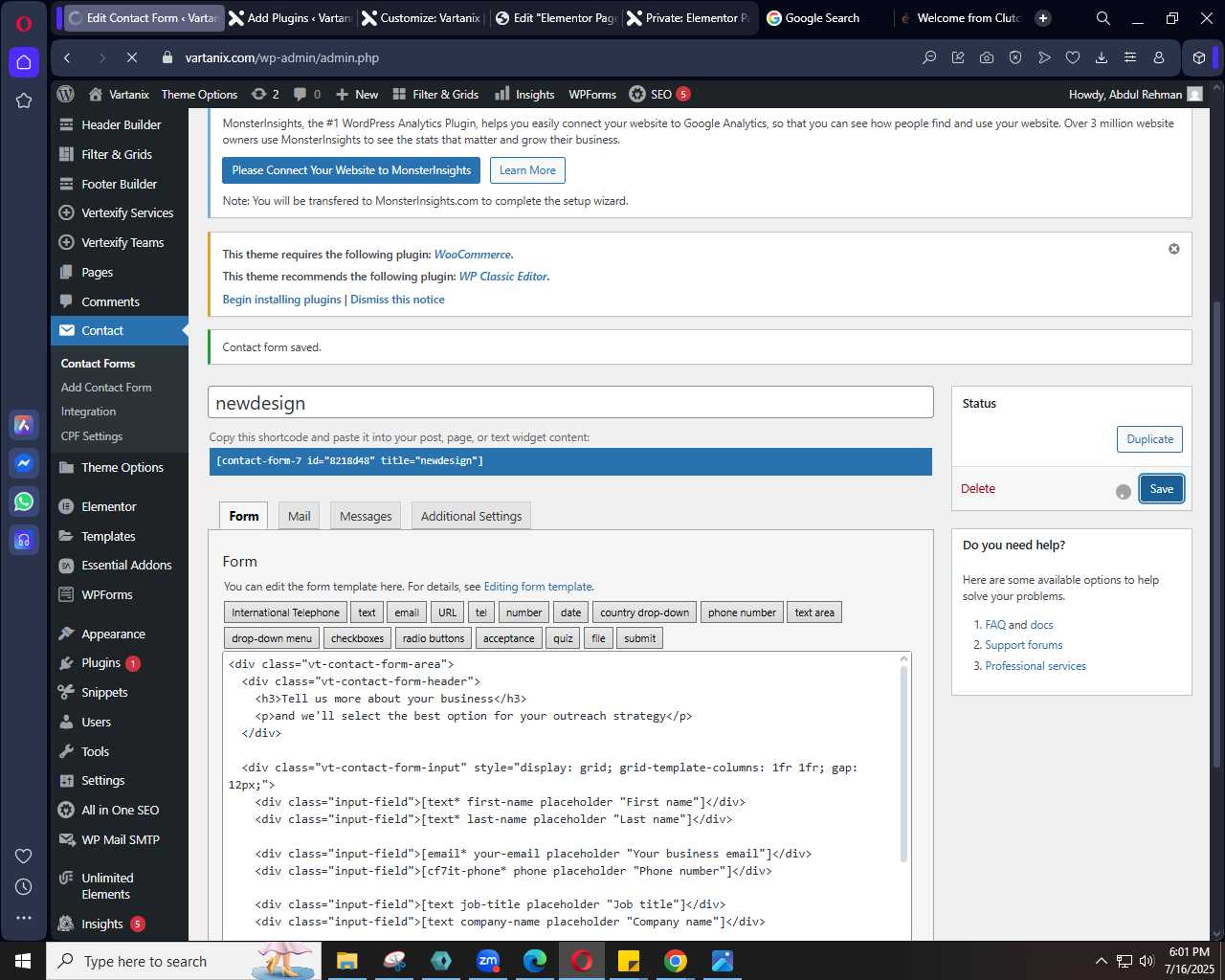Open WP Mail SMTP menu item

click(120, 839)
